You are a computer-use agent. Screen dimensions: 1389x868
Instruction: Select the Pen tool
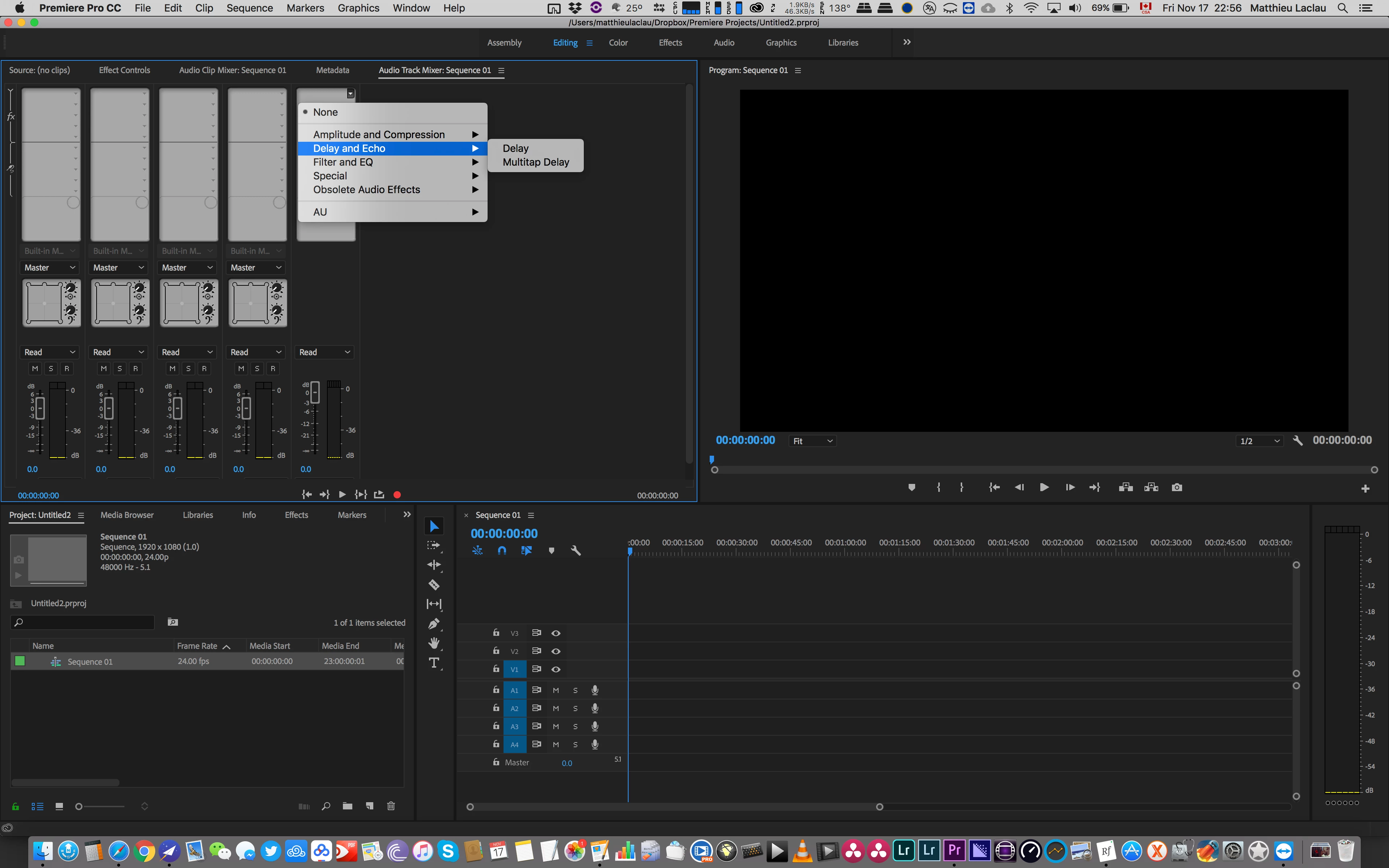(434, 624)
